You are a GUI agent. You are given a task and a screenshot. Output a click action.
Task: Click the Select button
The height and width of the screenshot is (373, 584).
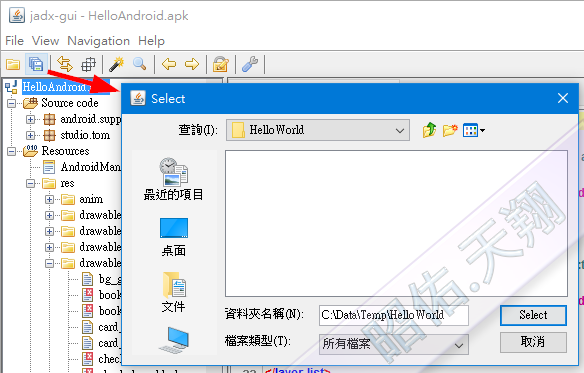coord(533,315)
